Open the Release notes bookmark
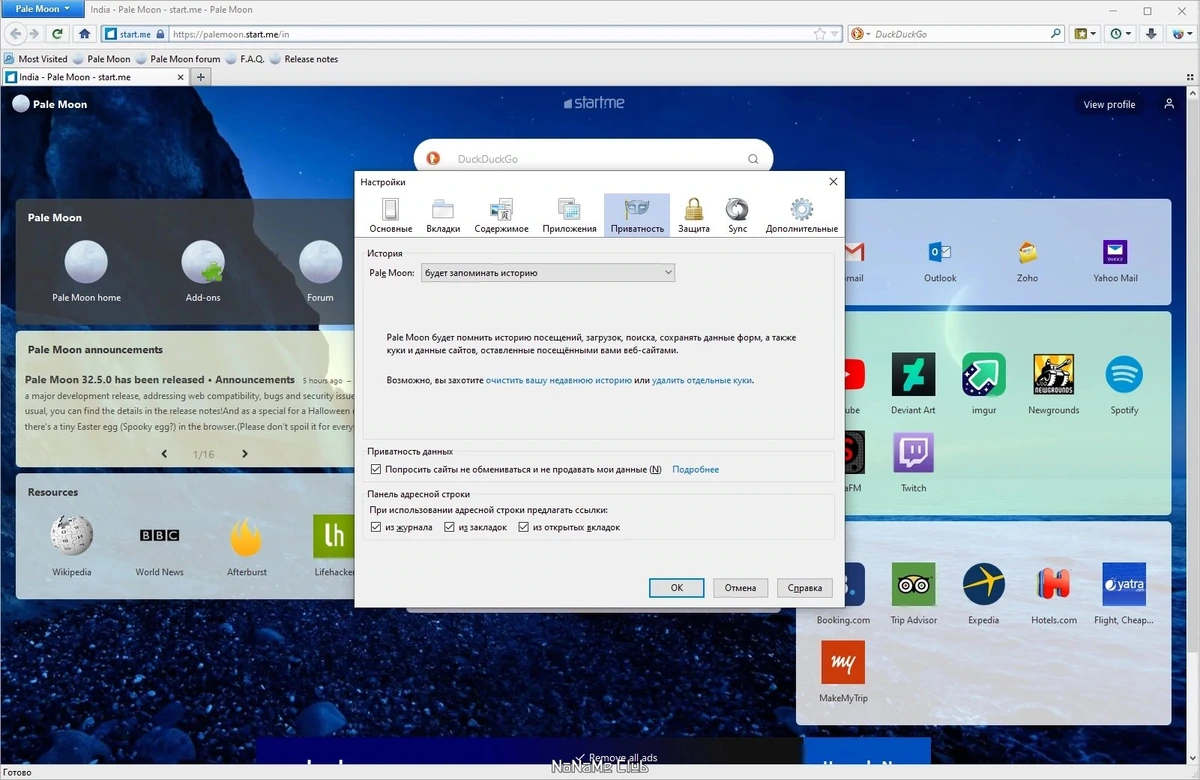Screen dimensions: 1200x780 coord(304,59)
